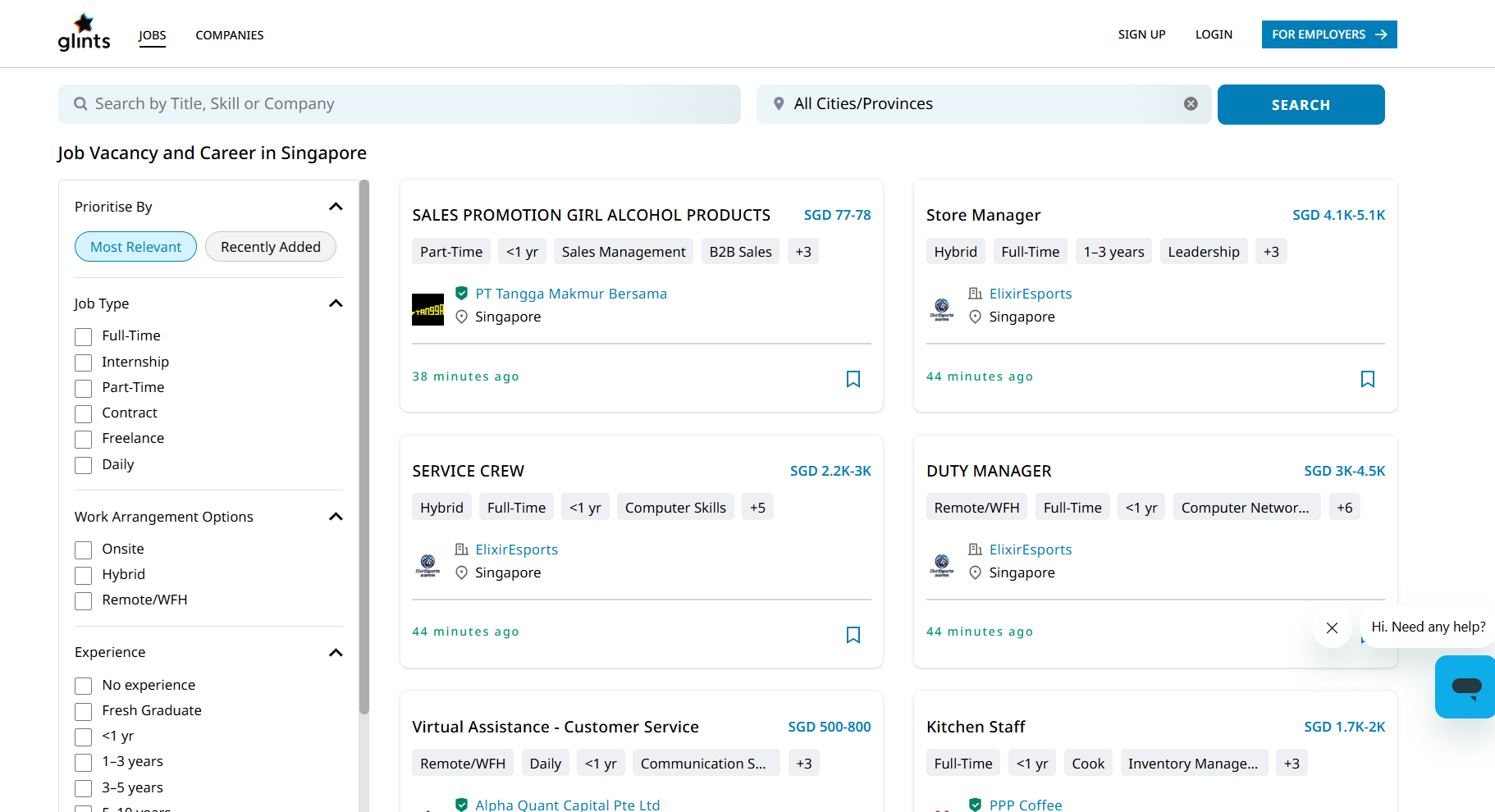Click PT Tangga Makmur Bersama company logo

pyautogui.click(x=427, y=309)
